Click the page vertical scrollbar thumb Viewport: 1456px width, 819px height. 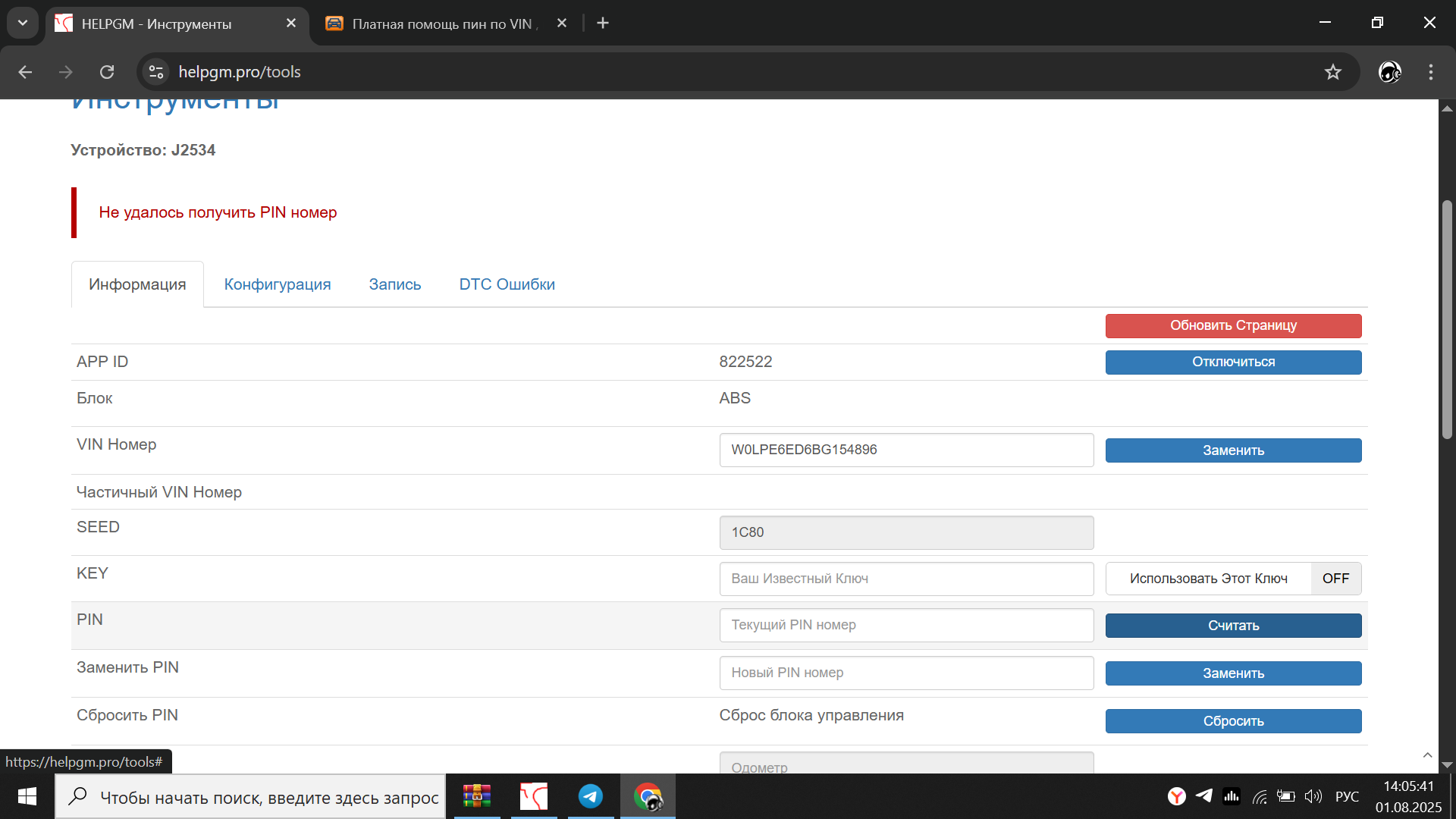(1447, 318)
